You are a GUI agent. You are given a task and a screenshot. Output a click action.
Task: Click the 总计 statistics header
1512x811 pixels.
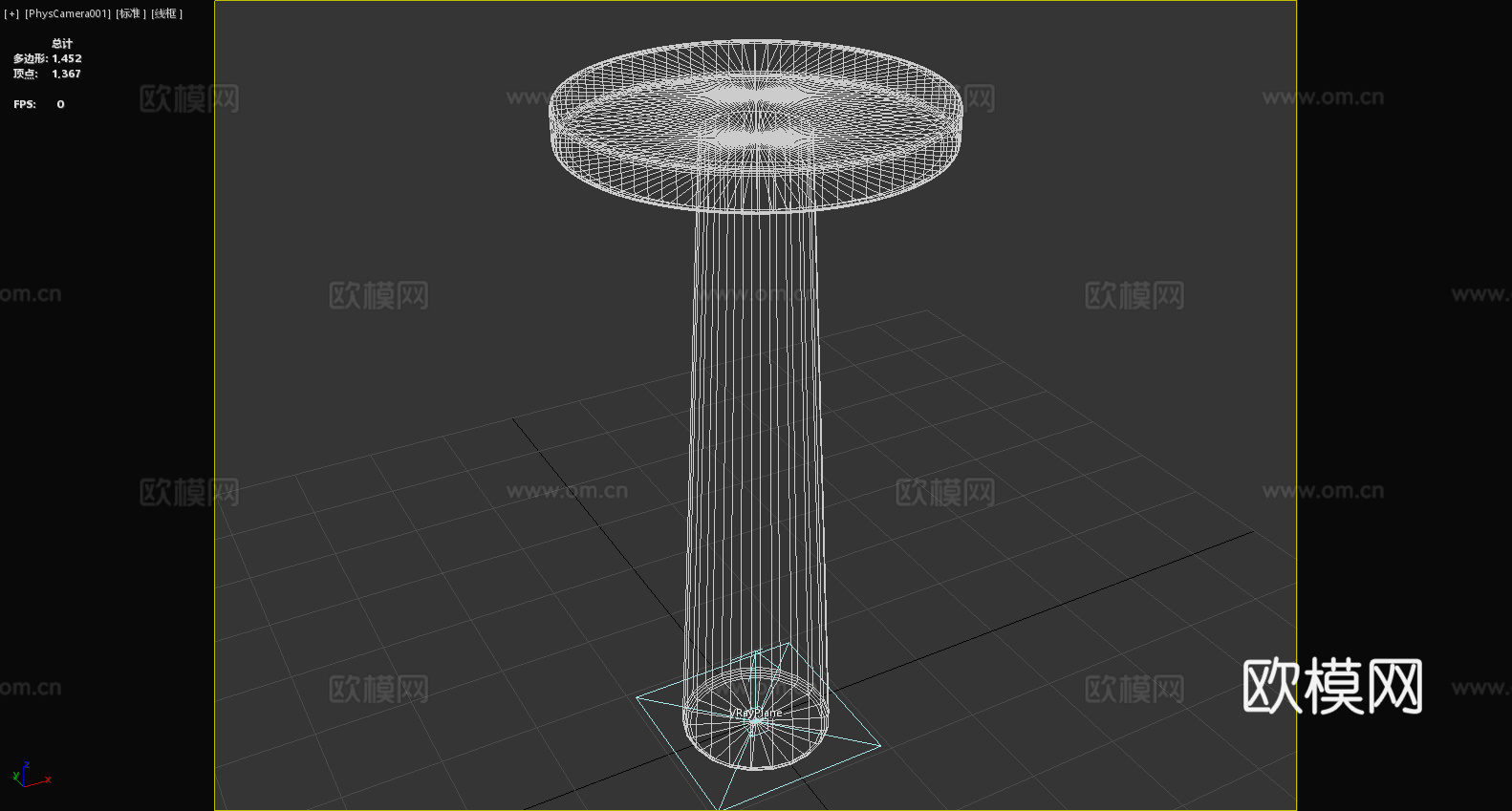coord(62,43)
